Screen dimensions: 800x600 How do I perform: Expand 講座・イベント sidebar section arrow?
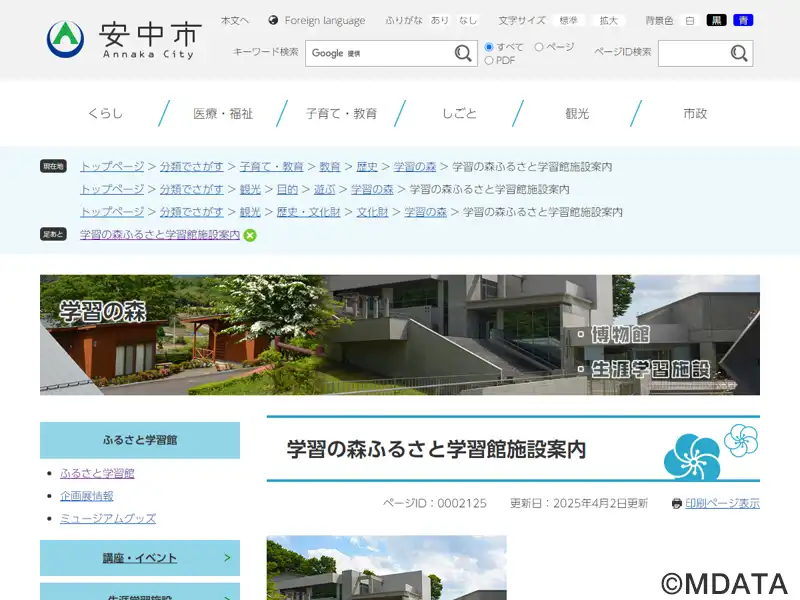pyautogui.click(x=228, y=558)
